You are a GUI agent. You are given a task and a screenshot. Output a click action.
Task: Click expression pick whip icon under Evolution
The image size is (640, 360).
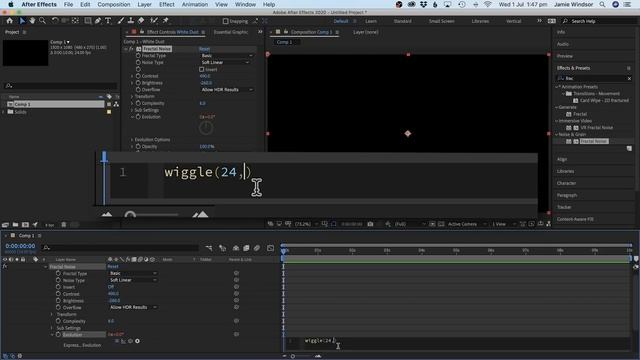click(131, 341)
